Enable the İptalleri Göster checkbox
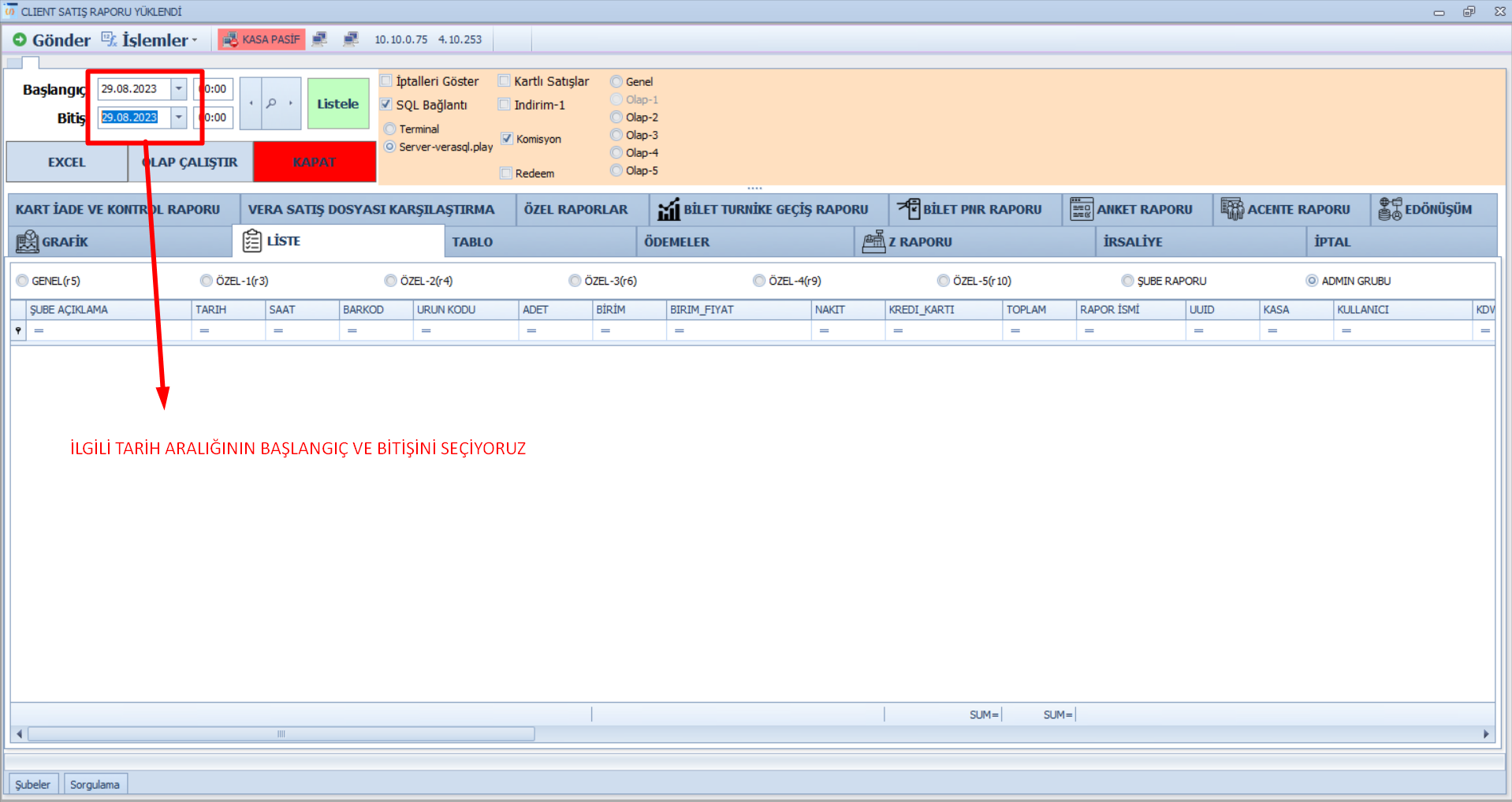 (386, 81)
